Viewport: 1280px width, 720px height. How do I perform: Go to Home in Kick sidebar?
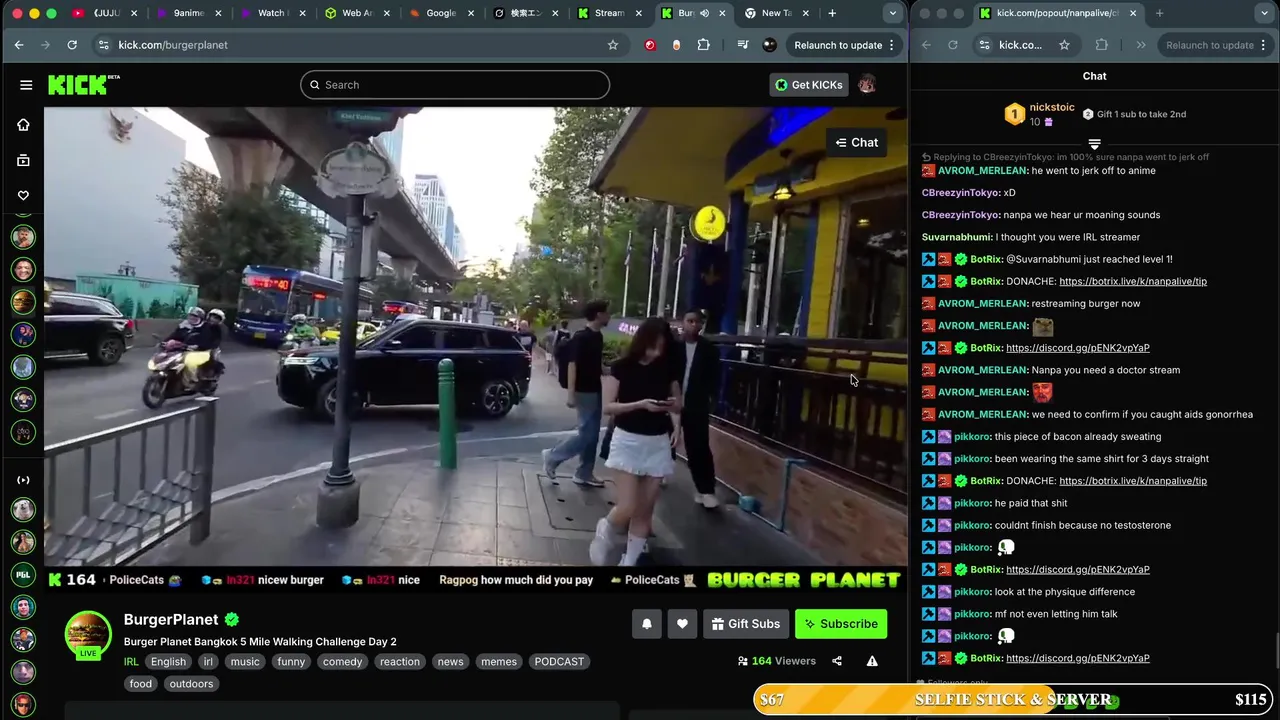point(23,125)
